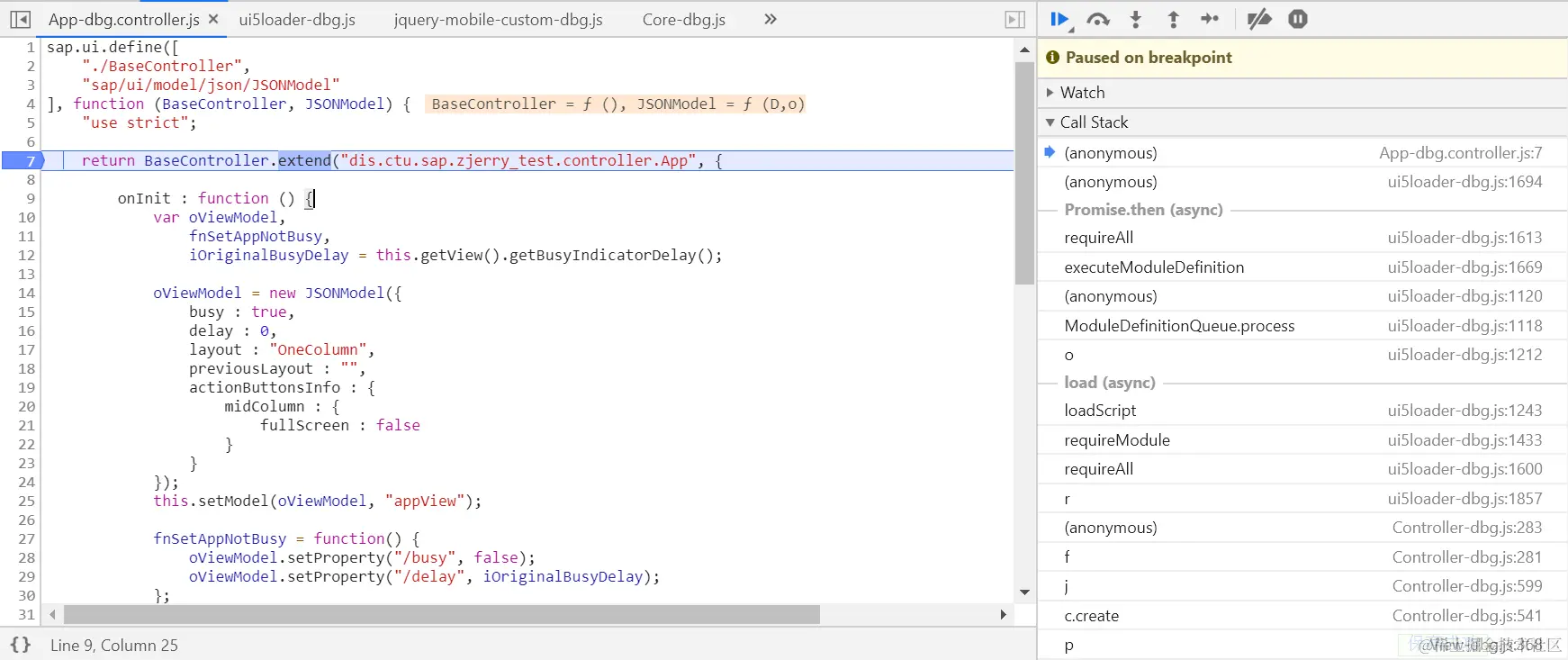The width and height of the screenshot is (1568, 660).
Task: Set a breakpoint on line 28
Action: click(x=26, y=557)
